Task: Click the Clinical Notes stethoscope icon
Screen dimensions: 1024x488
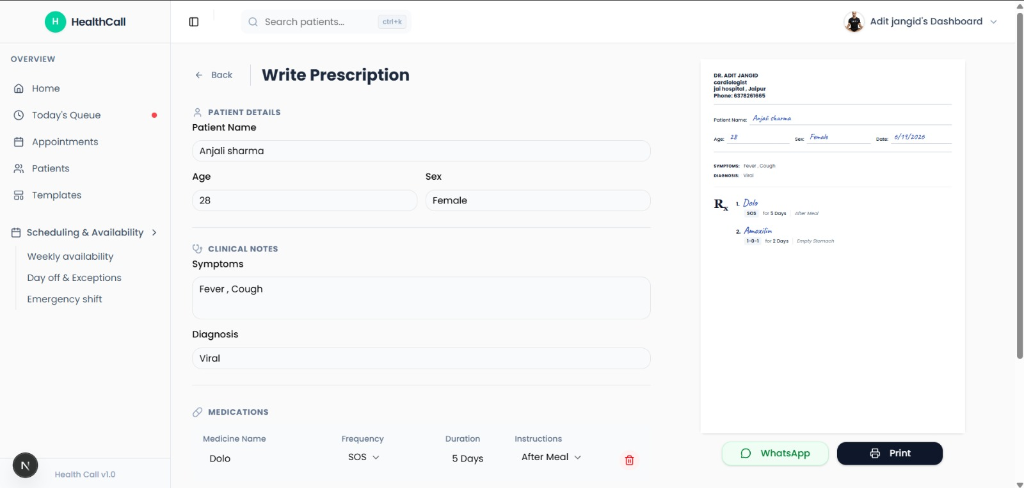Action: [x=197, y=249]
